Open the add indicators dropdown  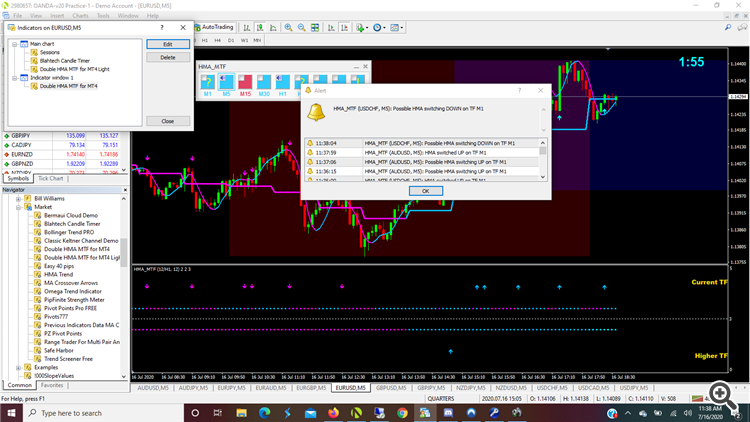362,28
